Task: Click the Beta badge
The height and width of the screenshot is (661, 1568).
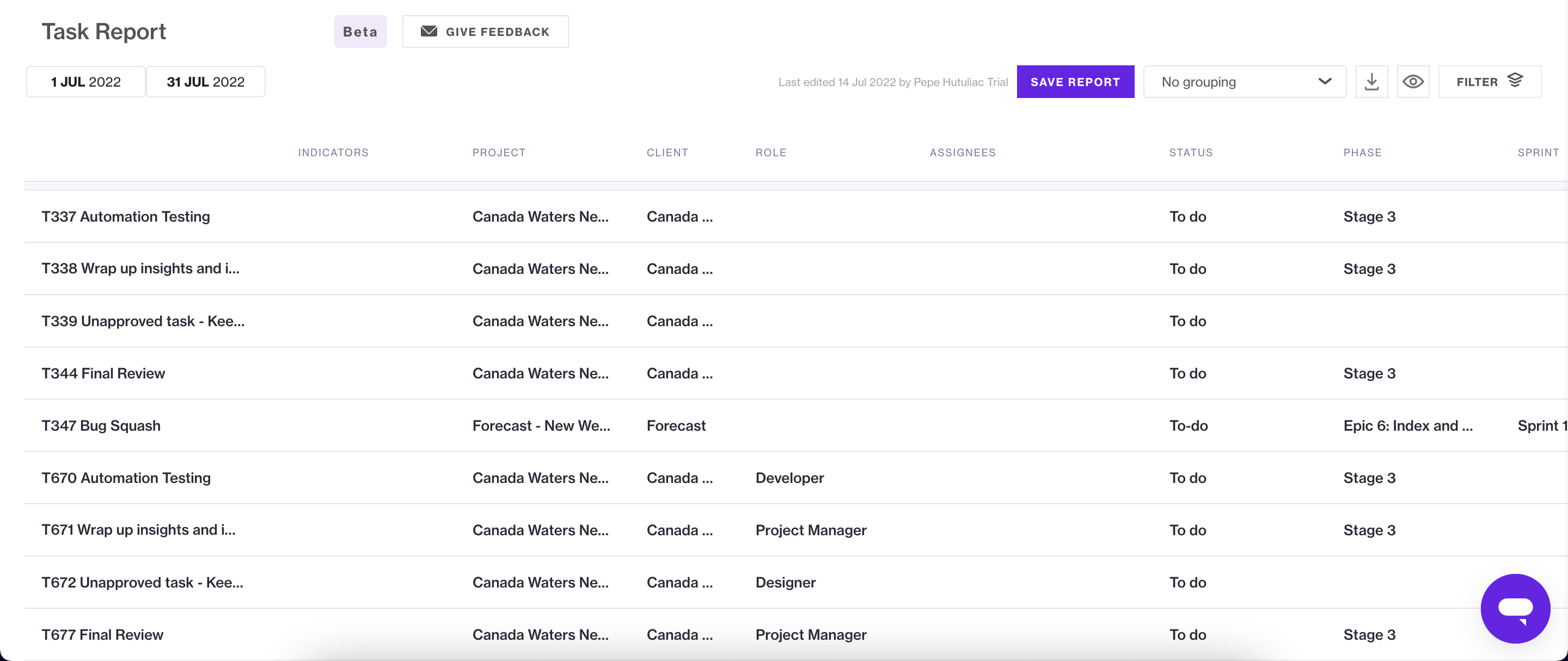Action: (x=360, y=32)
